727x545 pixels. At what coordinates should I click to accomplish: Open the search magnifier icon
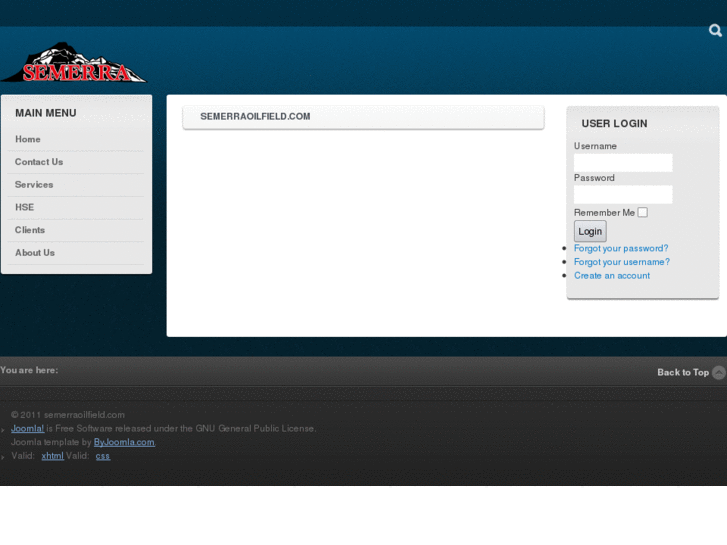point(715,31)
